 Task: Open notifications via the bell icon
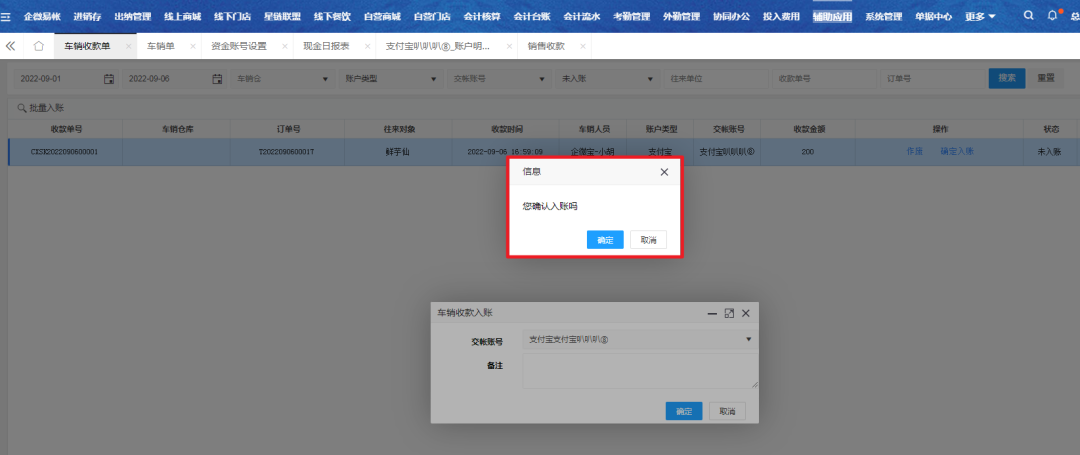pyautogui.click(x=1052, y=16)
